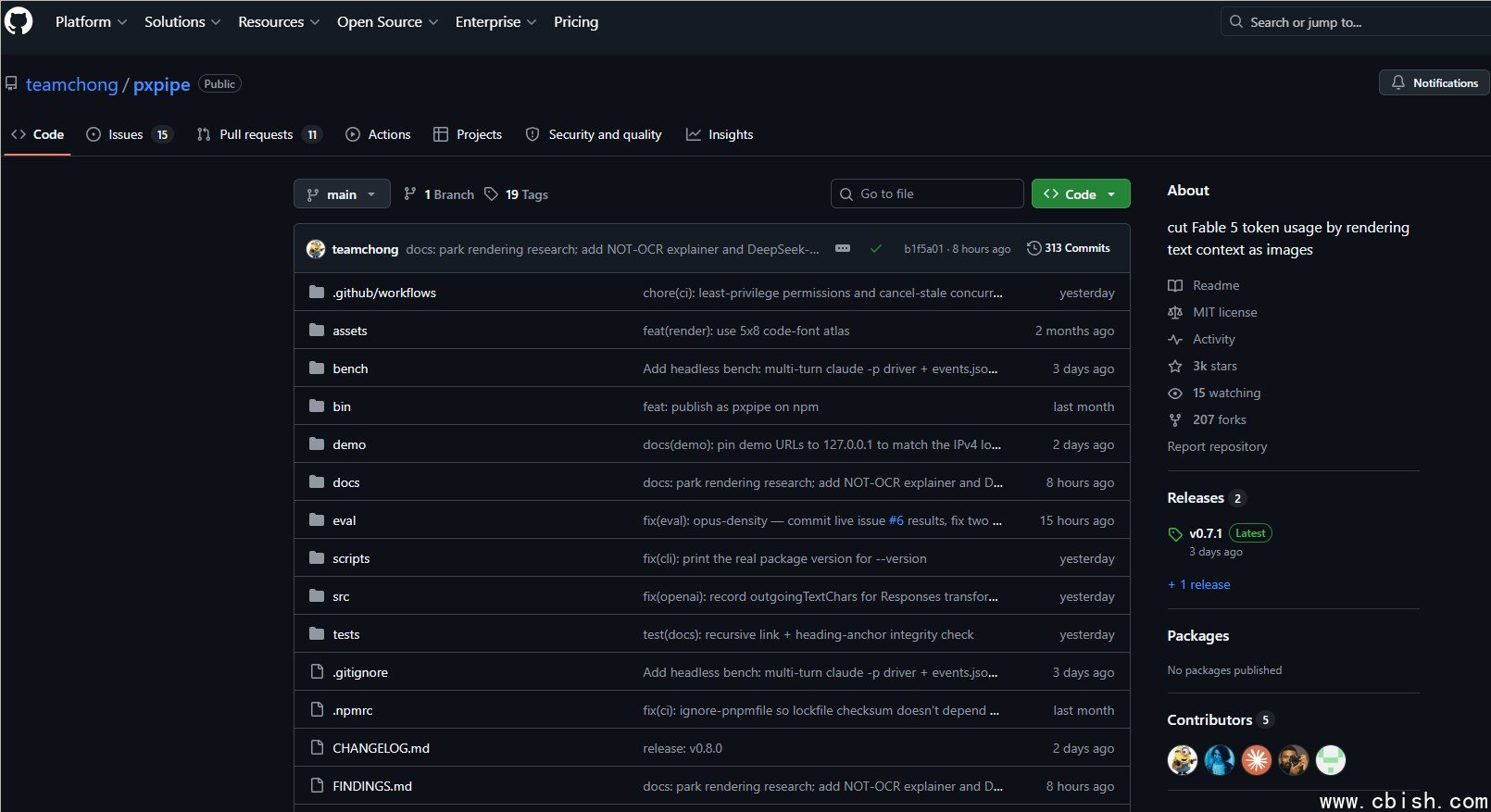Expand the green Code dropdown button
This screenshot has height=812, width=1491.
pos(1081,194)
